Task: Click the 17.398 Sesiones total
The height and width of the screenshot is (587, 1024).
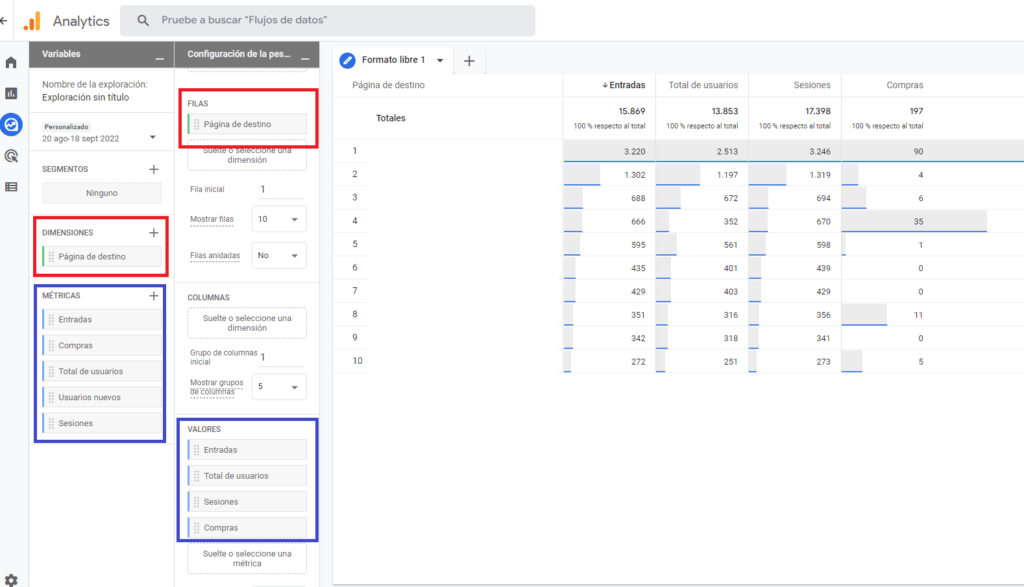Action: click(818, 111)
